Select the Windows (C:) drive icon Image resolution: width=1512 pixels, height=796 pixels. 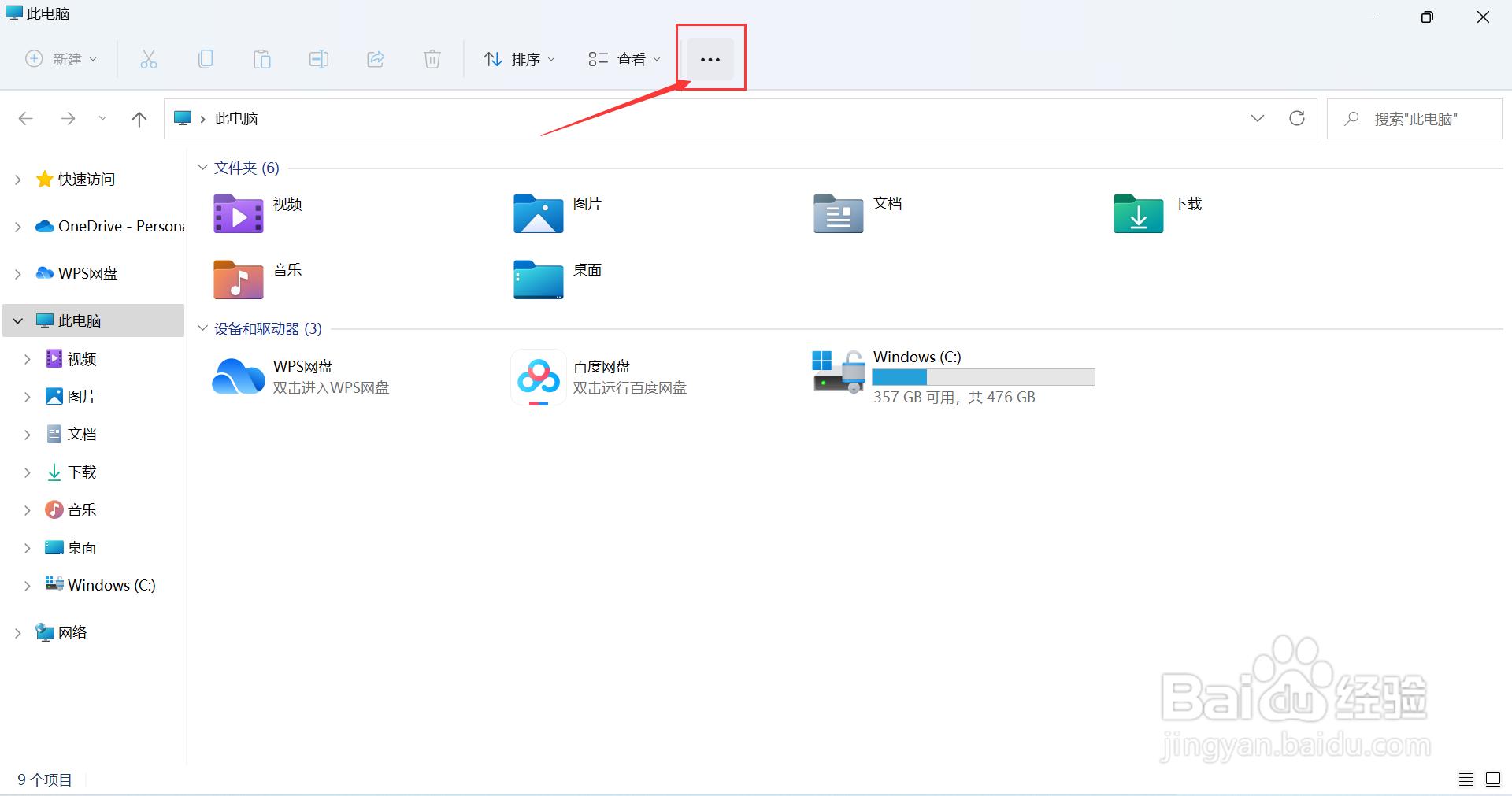(839, 372)
